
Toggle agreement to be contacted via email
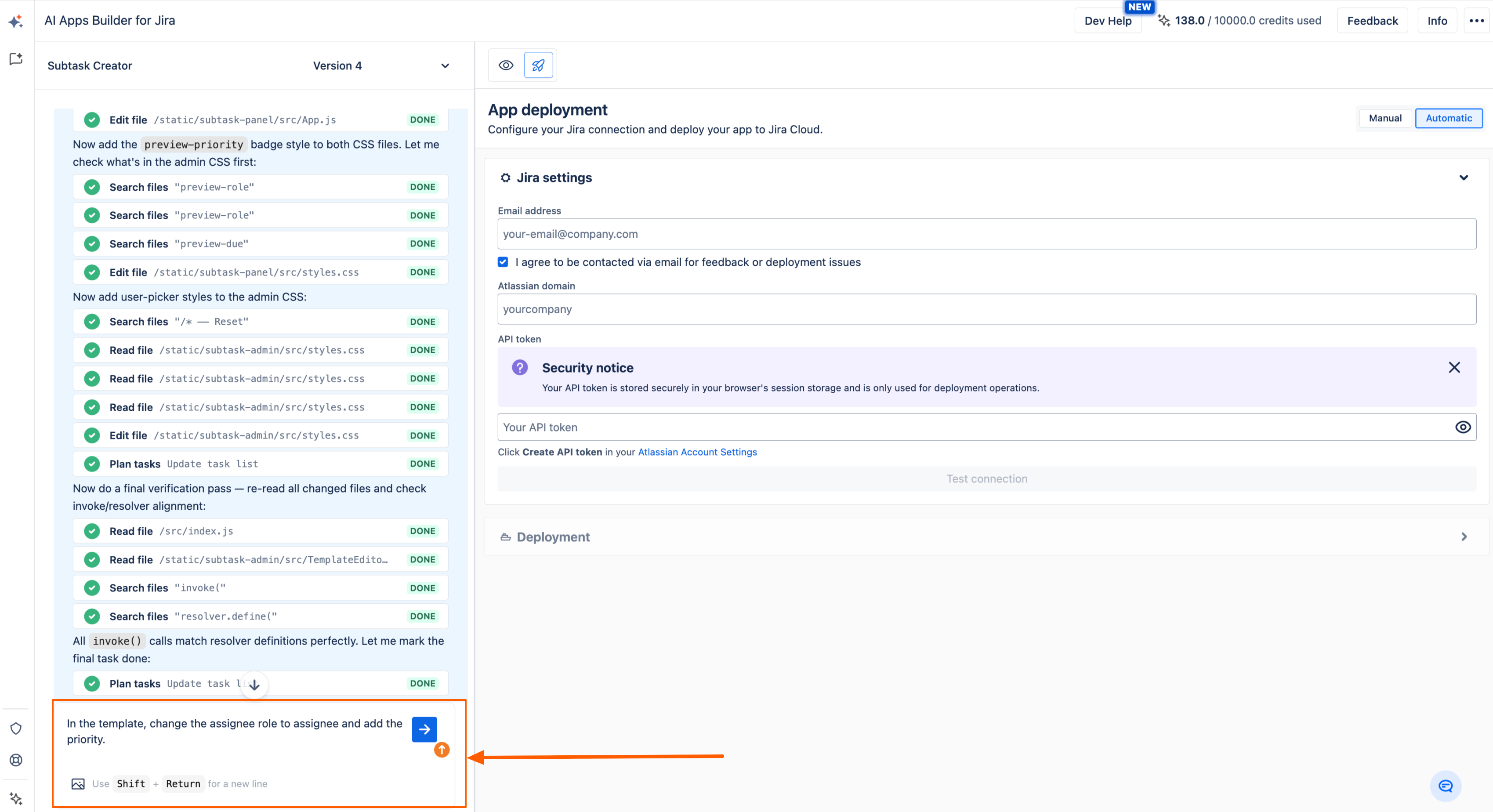pos(503,262)
